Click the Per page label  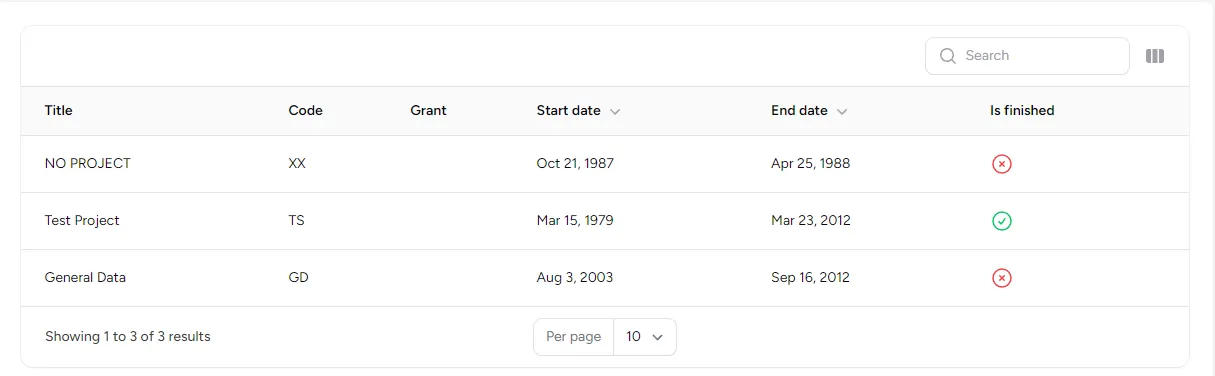574,337
